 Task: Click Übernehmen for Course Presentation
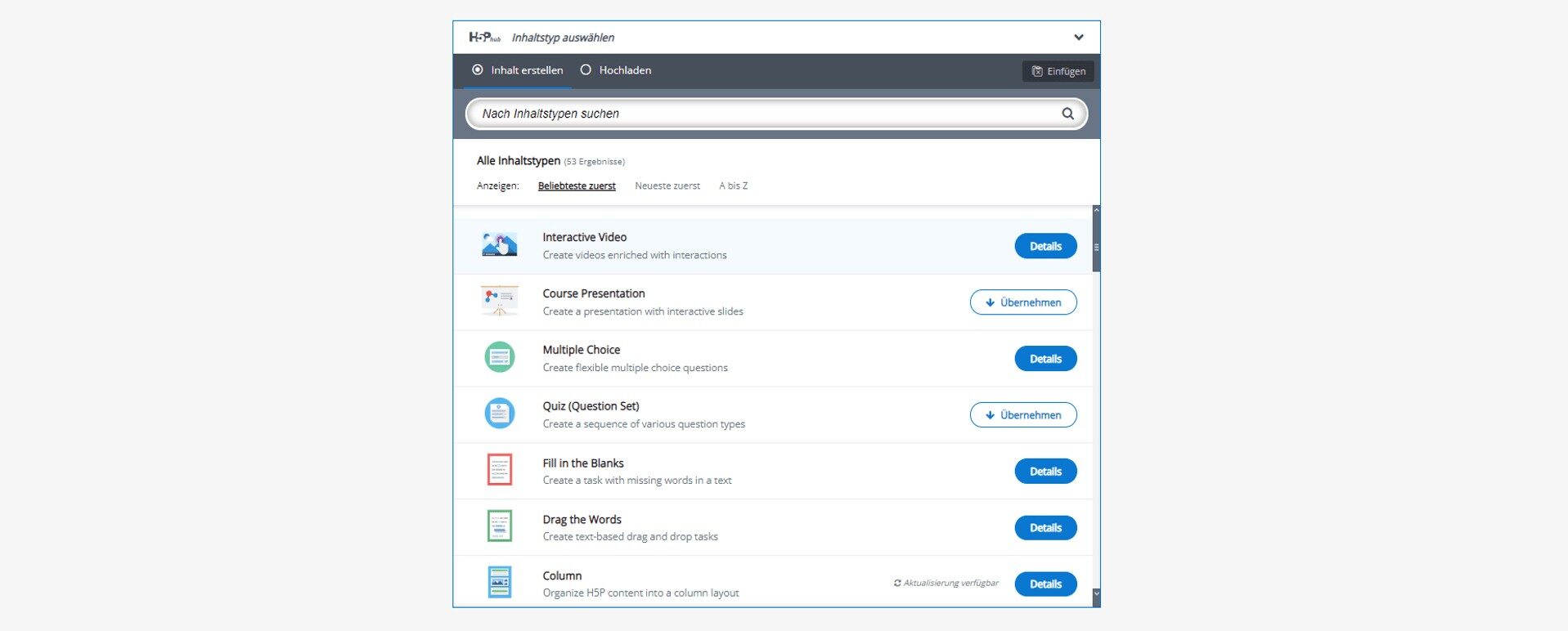click(1023, 302)
